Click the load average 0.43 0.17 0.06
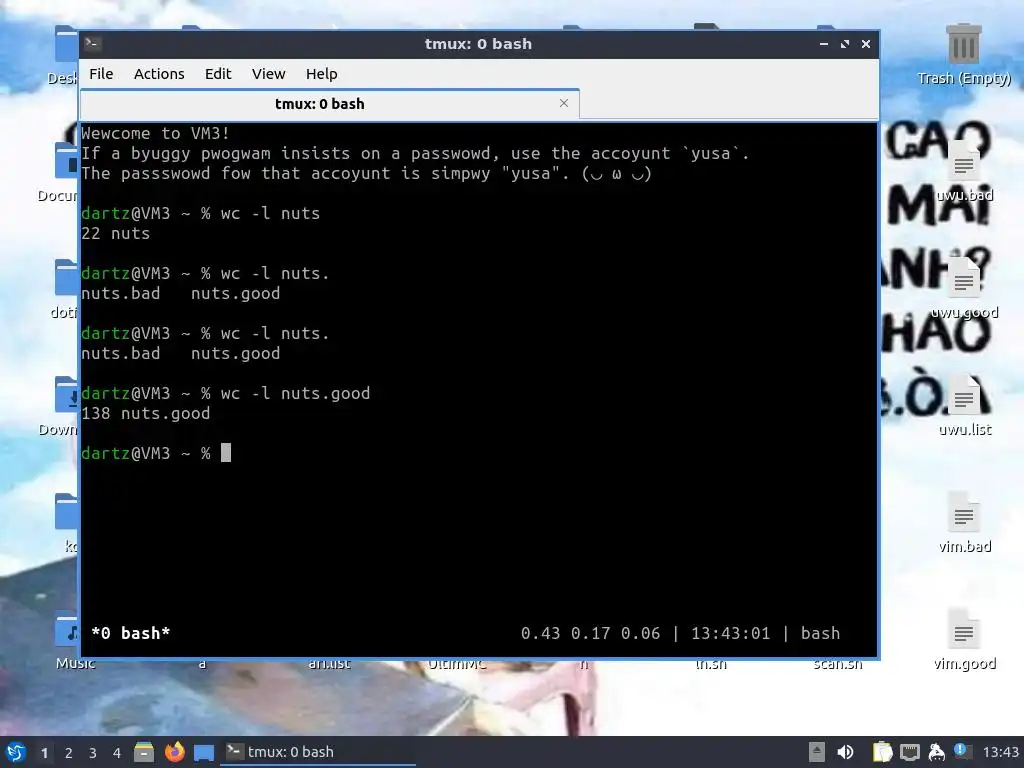1024x768 pixels. (x=590, y=633)
